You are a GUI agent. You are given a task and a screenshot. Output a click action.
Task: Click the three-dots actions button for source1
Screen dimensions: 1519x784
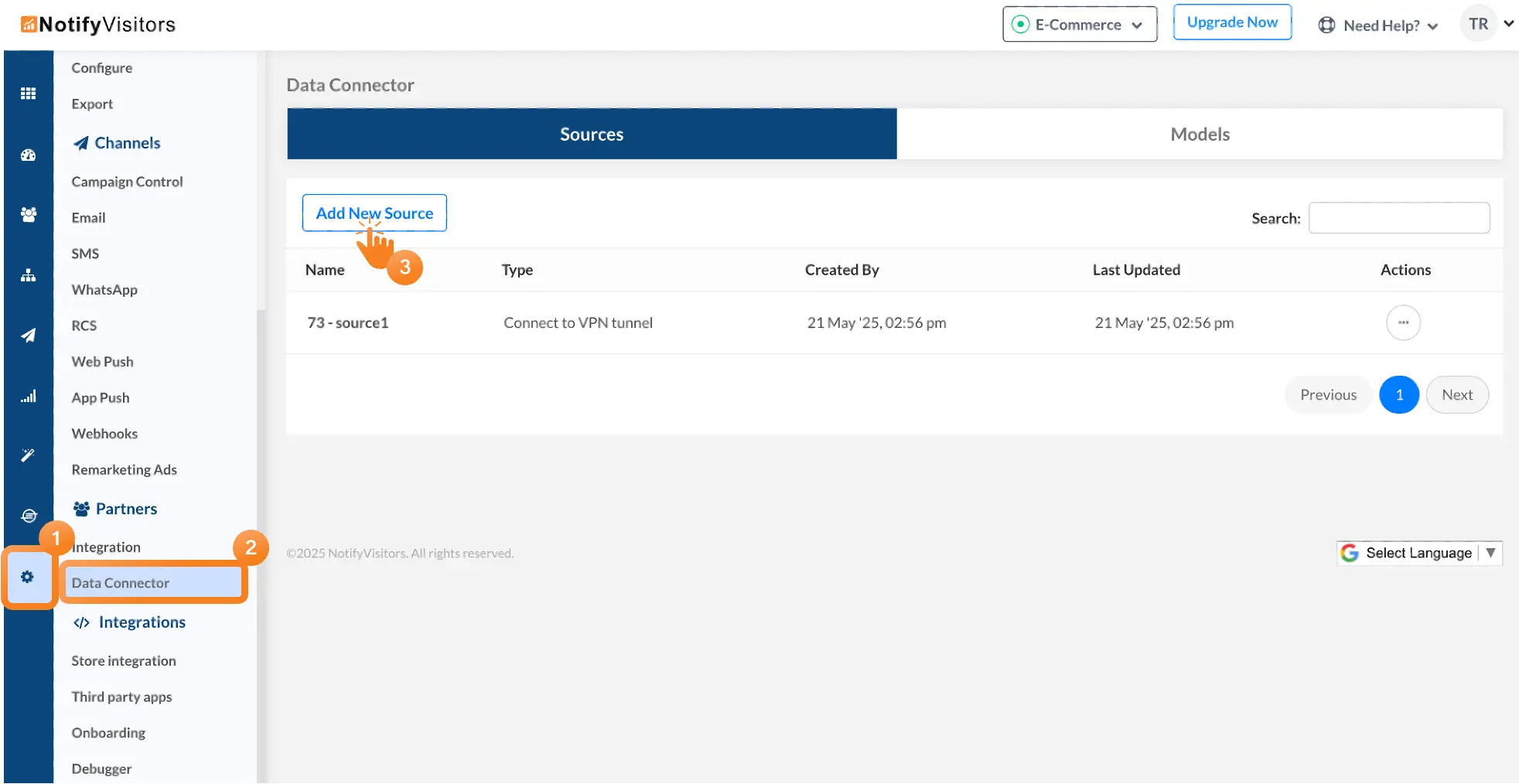1403,322
